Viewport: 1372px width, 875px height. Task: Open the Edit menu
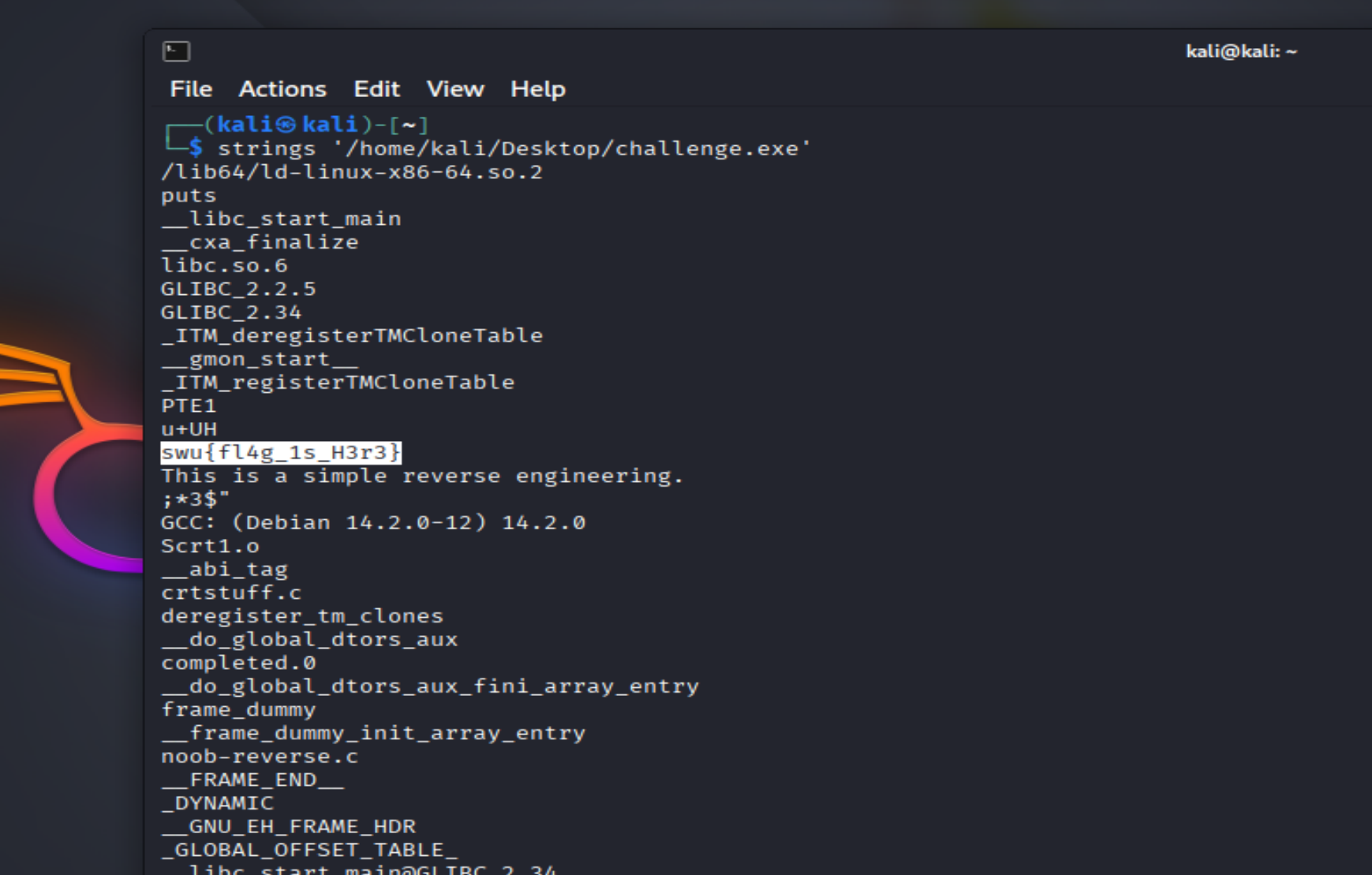[376, 89]
